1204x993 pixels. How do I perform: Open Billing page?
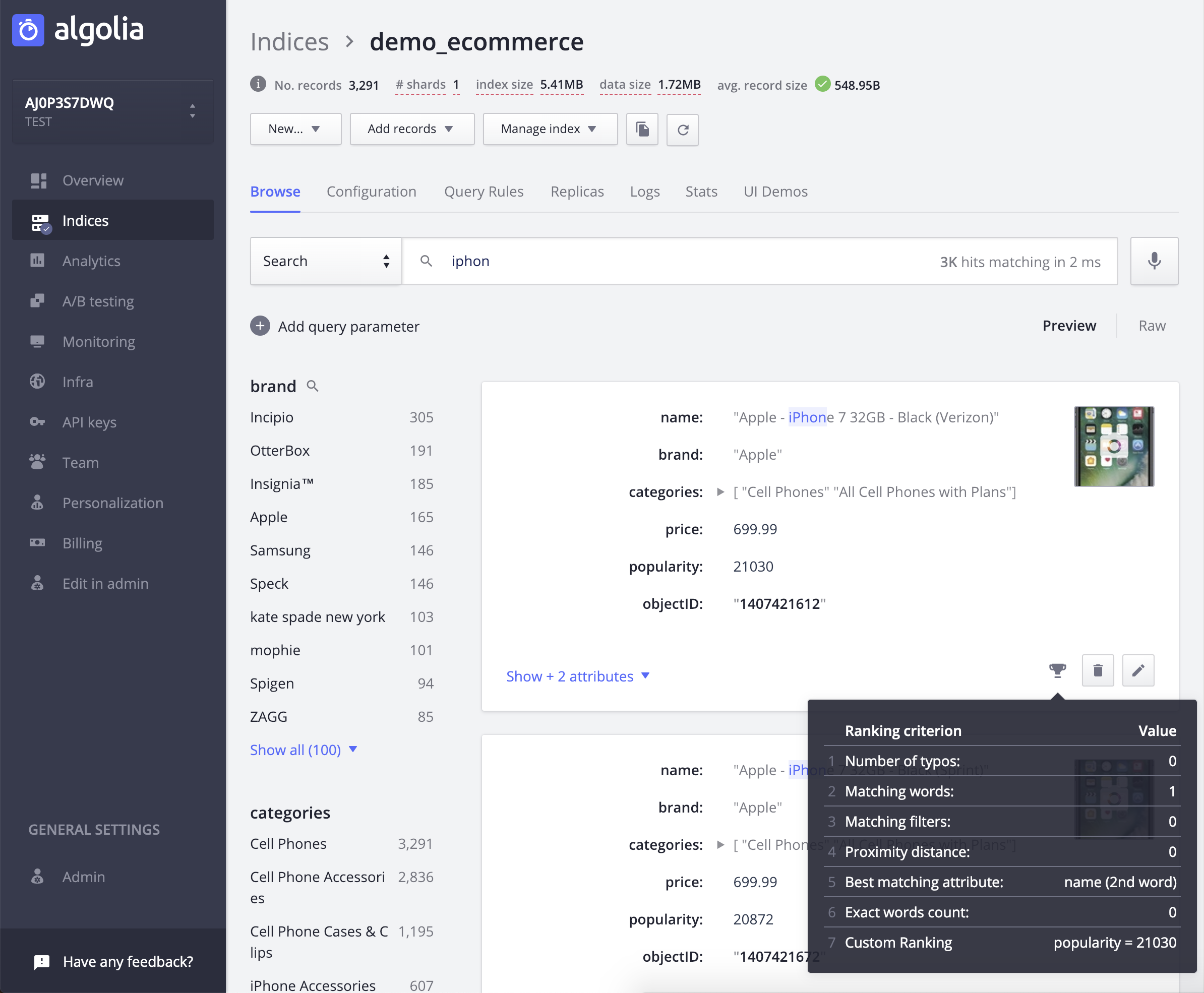coord(82,543)
